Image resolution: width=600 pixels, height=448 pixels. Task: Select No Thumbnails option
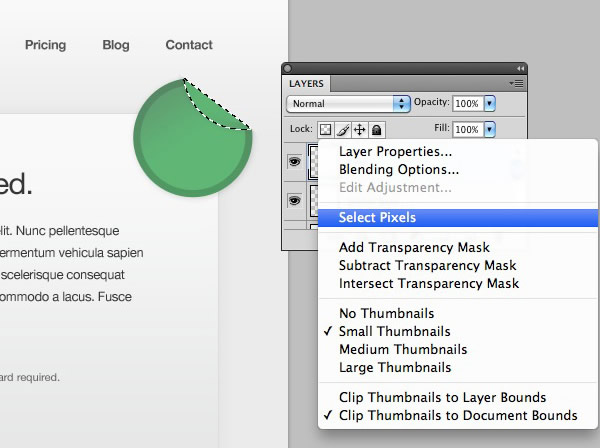(x=458, y=313)
